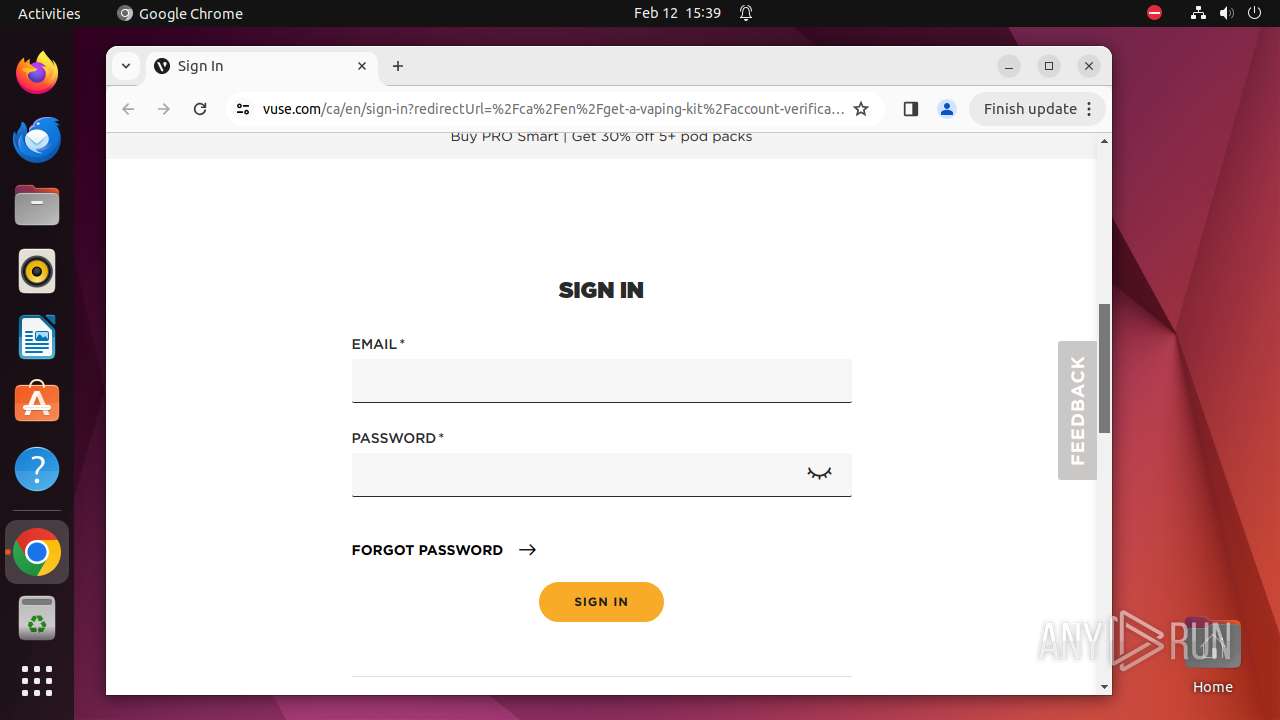This screenshot has height=720, width=1280.
Task: Open the Feedback side tab
Action: pyautogui.click(x=1077, y=410)
